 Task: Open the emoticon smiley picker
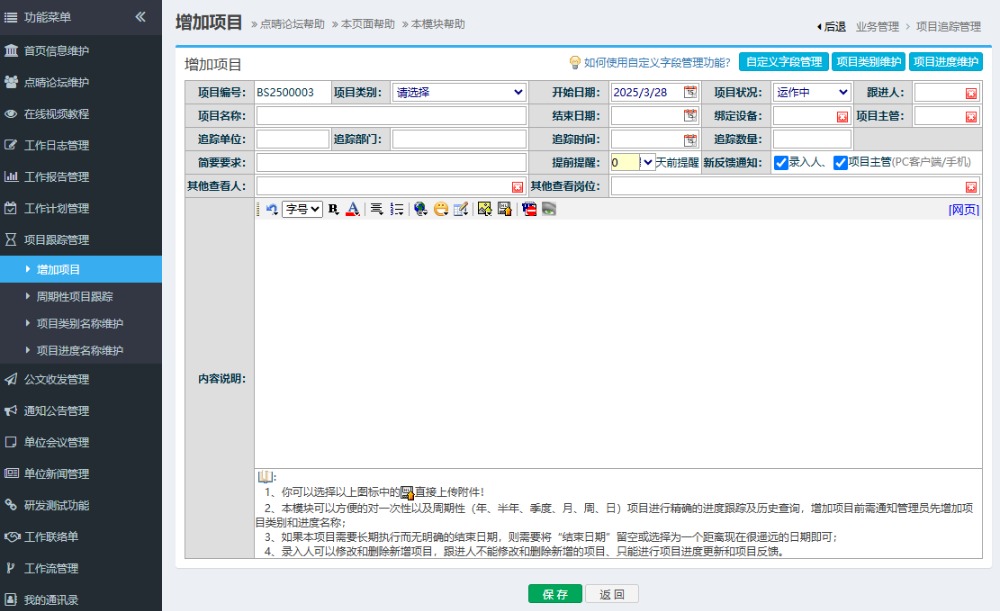(440, 209)
